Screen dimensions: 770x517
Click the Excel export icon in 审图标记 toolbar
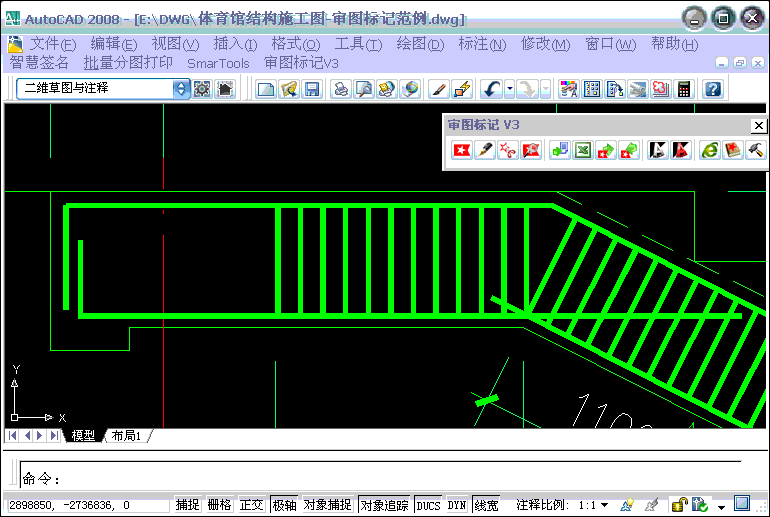click(x=582, y=150)
